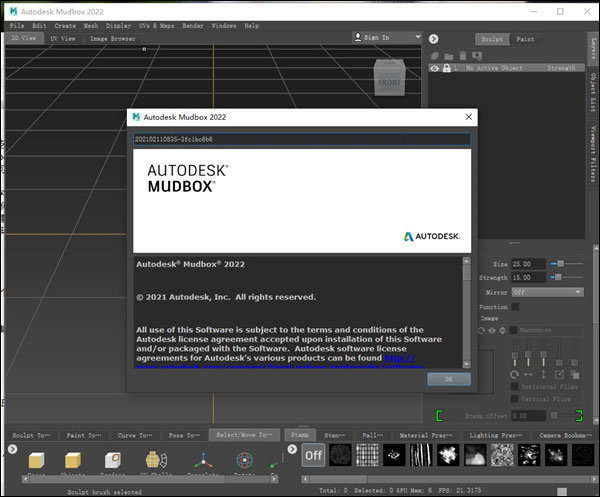
Task: Select the Translate tool icon in tray
Action: point(204,461)
